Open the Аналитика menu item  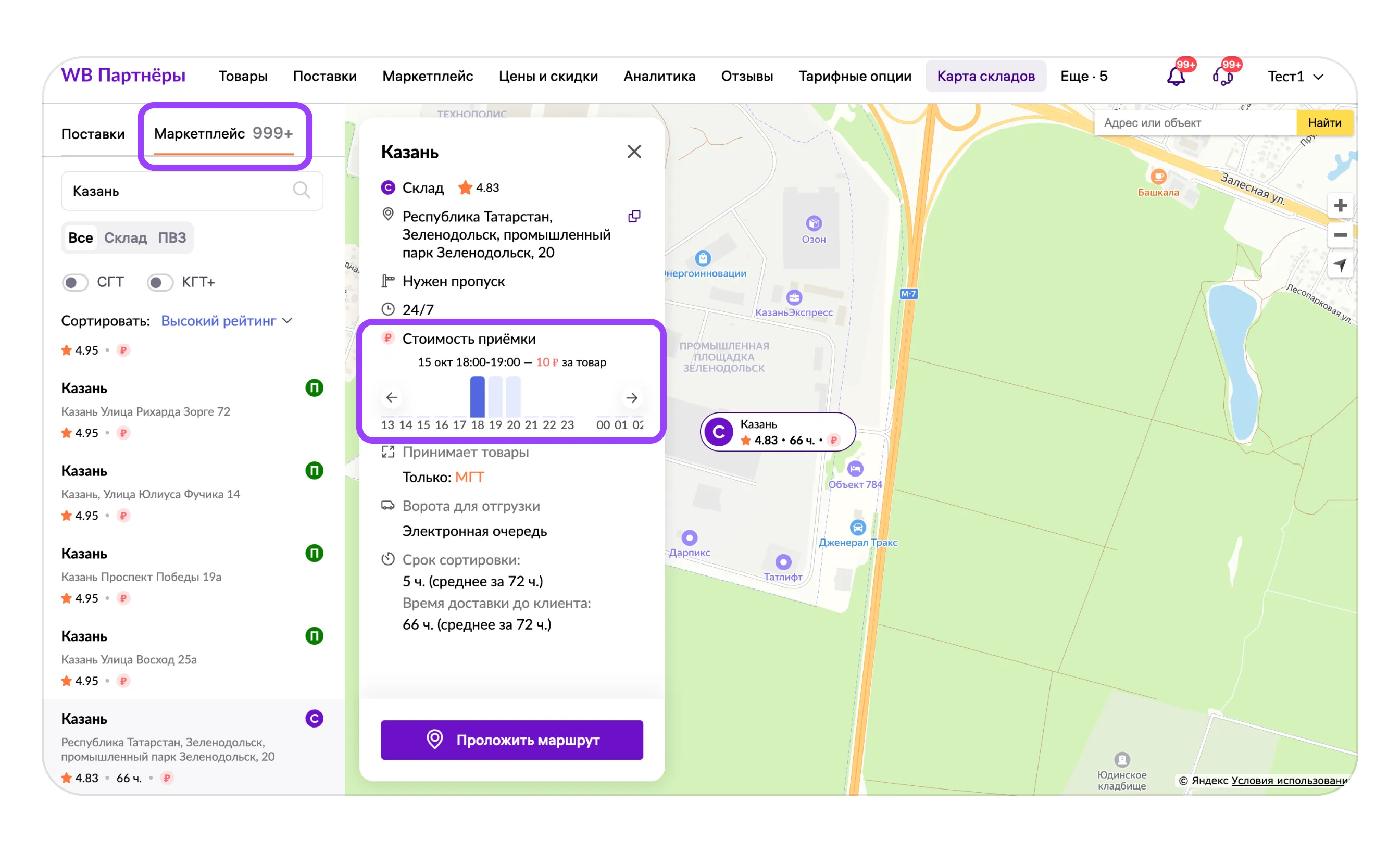click(659, 76)
